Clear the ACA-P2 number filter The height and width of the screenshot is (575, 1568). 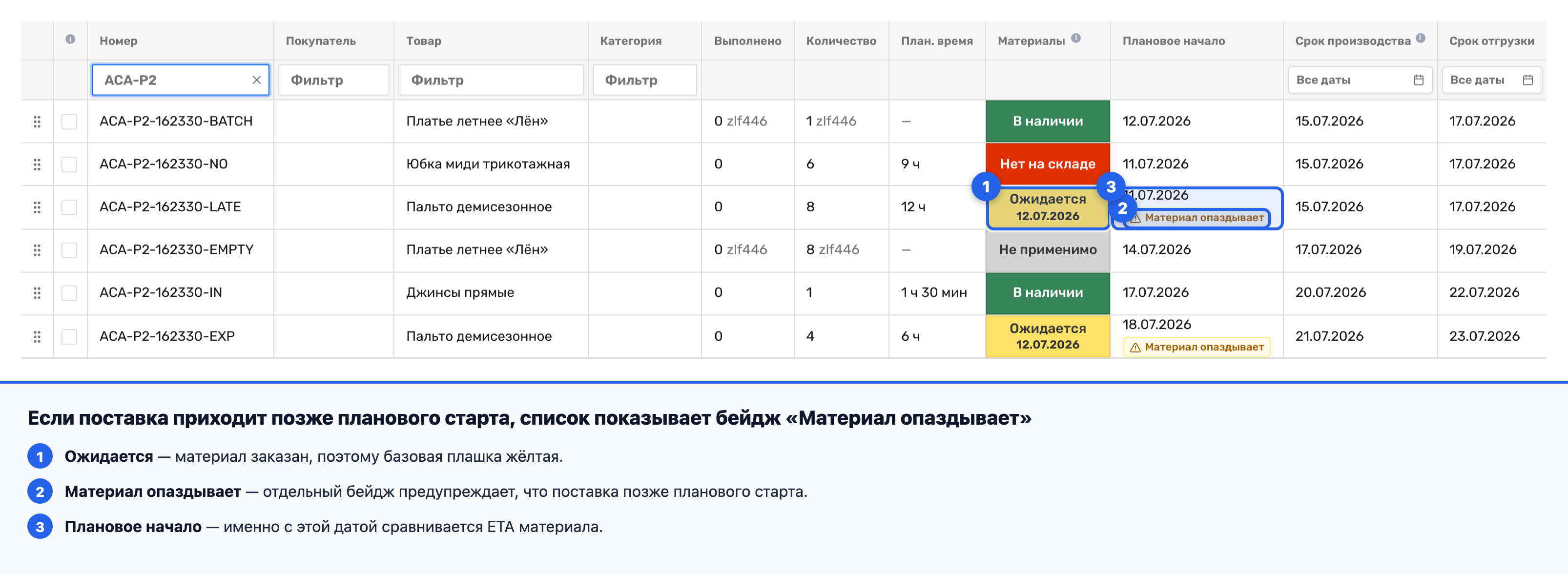[x=256, y=80]
